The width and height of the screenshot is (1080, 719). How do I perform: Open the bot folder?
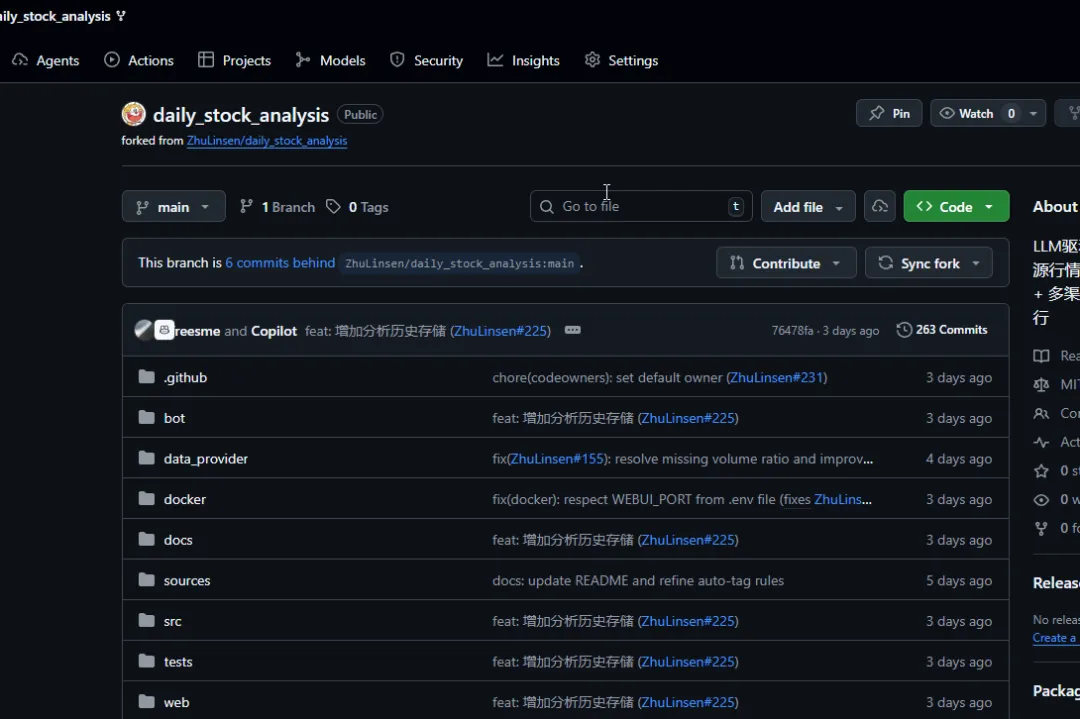pyautogui.click(x=174, y=418)
